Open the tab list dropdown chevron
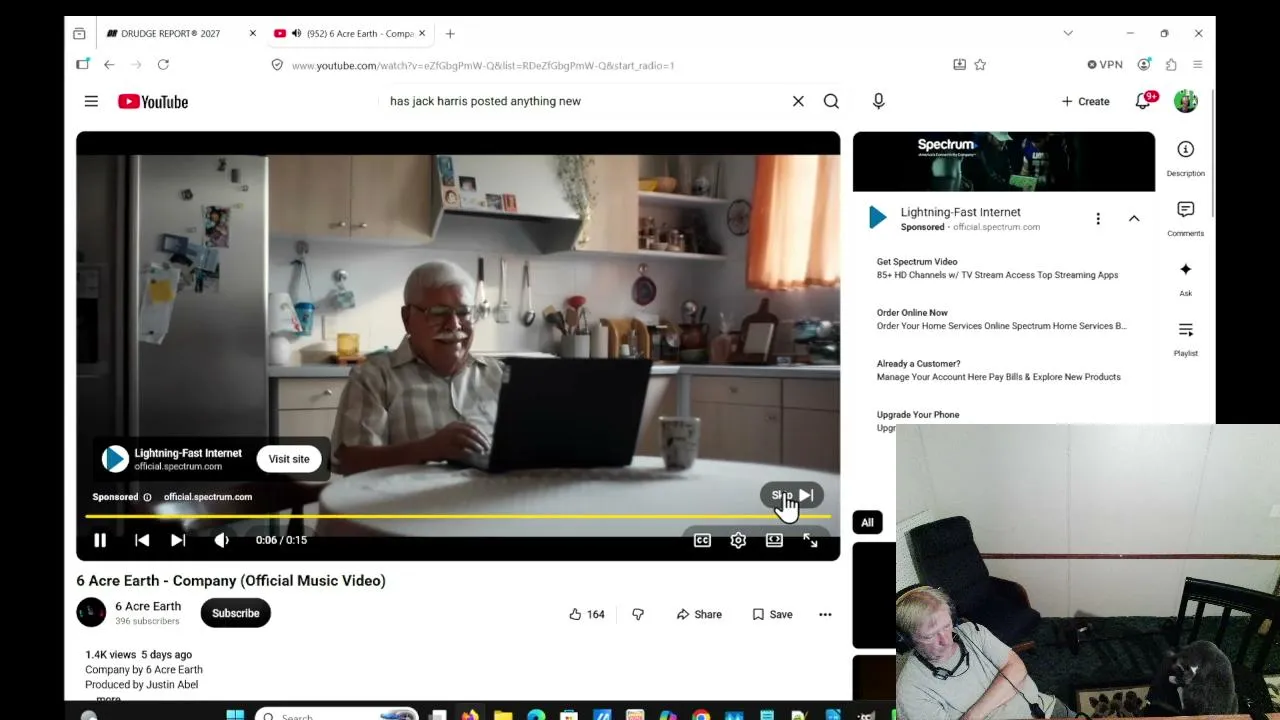The width and height of the screenshot is (1280, 720). click(1068, 33)
